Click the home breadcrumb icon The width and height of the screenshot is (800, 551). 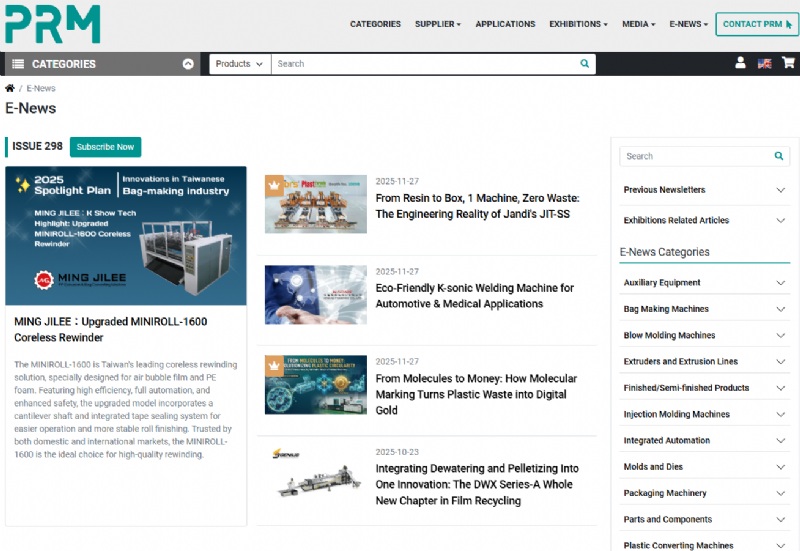pos(10,89)
